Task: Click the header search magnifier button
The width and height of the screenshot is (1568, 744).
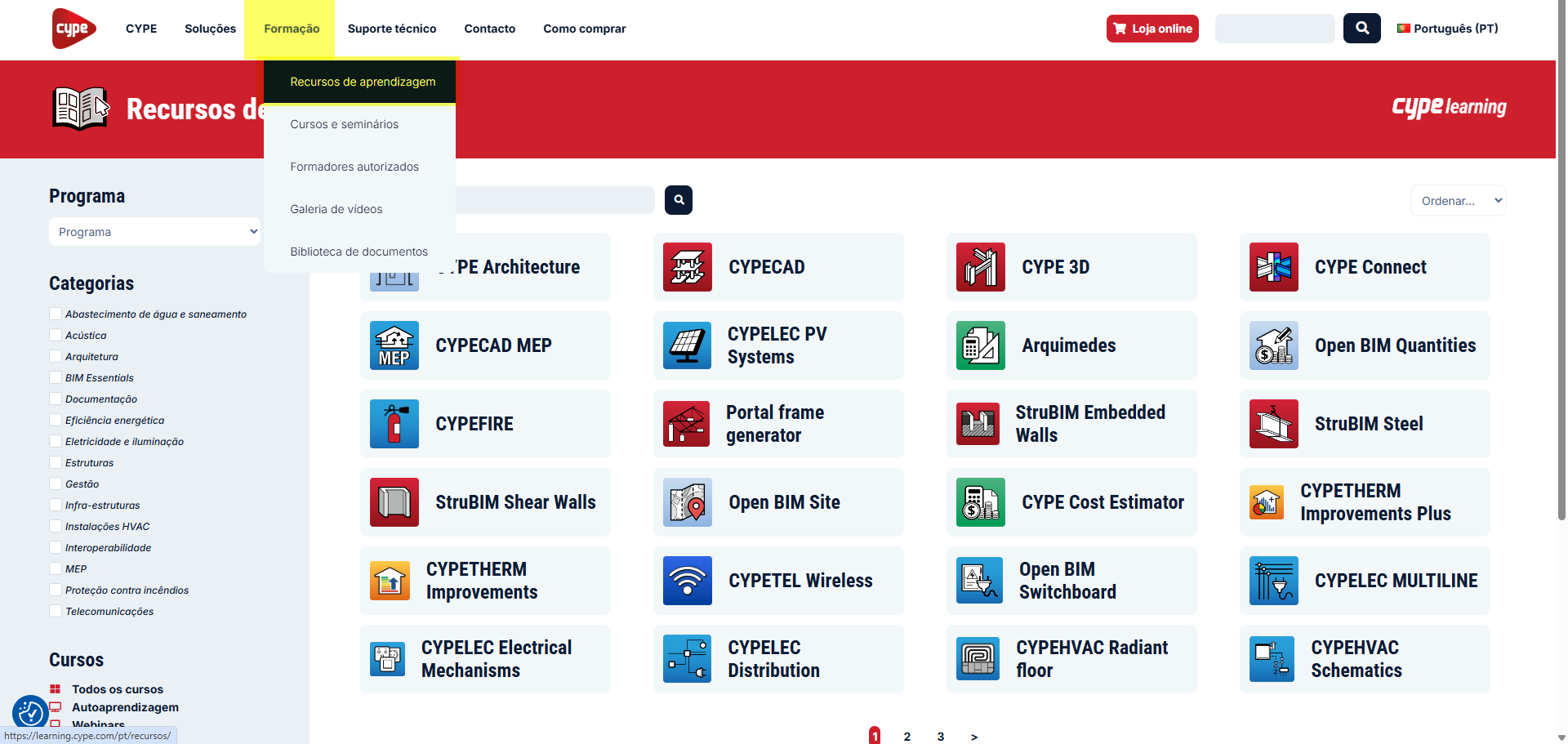Action: (1361, 29)
